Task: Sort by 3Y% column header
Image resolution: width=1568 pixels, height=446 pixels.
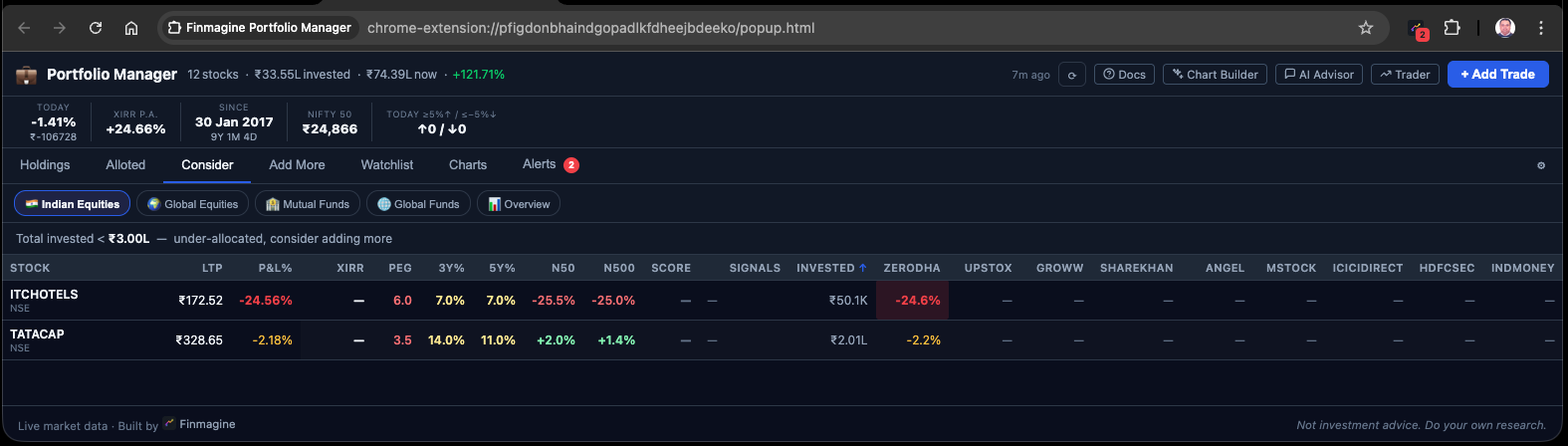Action: pyautogui.click(x=452, y=268)
